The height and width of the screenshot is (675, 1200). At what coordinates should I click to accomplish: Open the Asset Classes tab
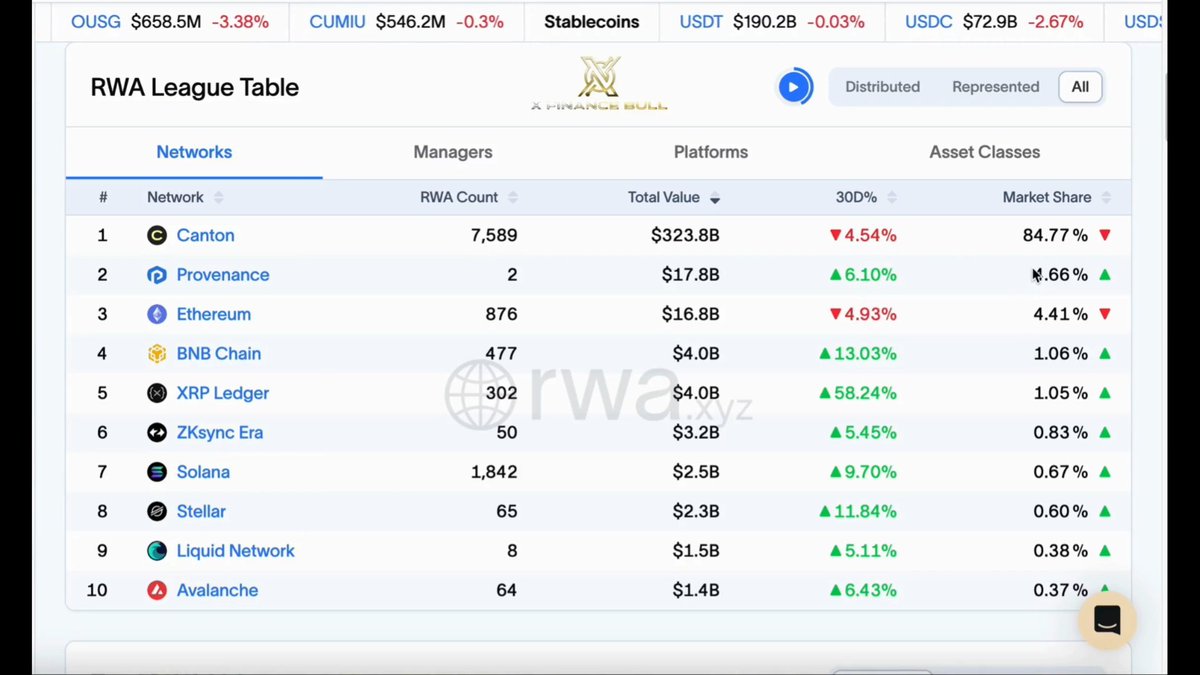coord(985,152)
